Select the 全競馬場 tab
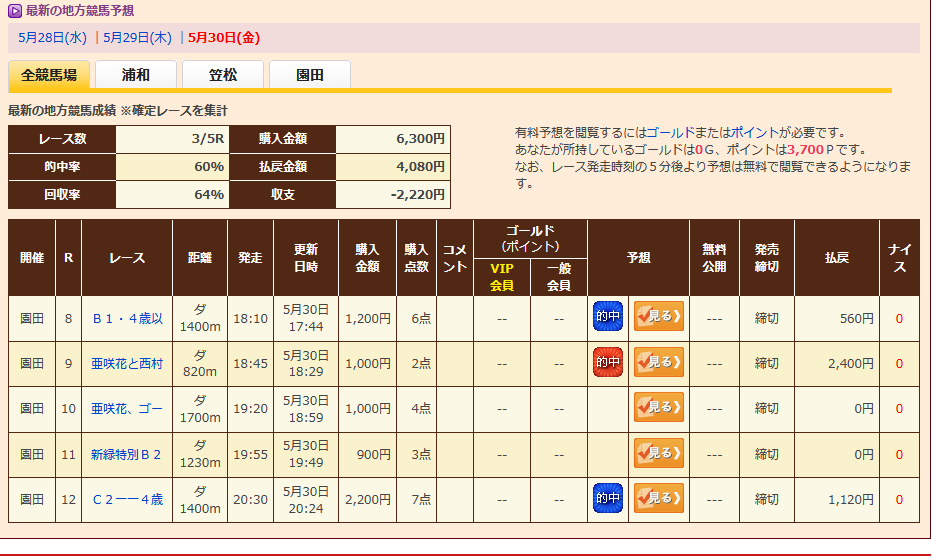Image resolution: width=932 pixels, height=556 pixels. coord(49,75)
